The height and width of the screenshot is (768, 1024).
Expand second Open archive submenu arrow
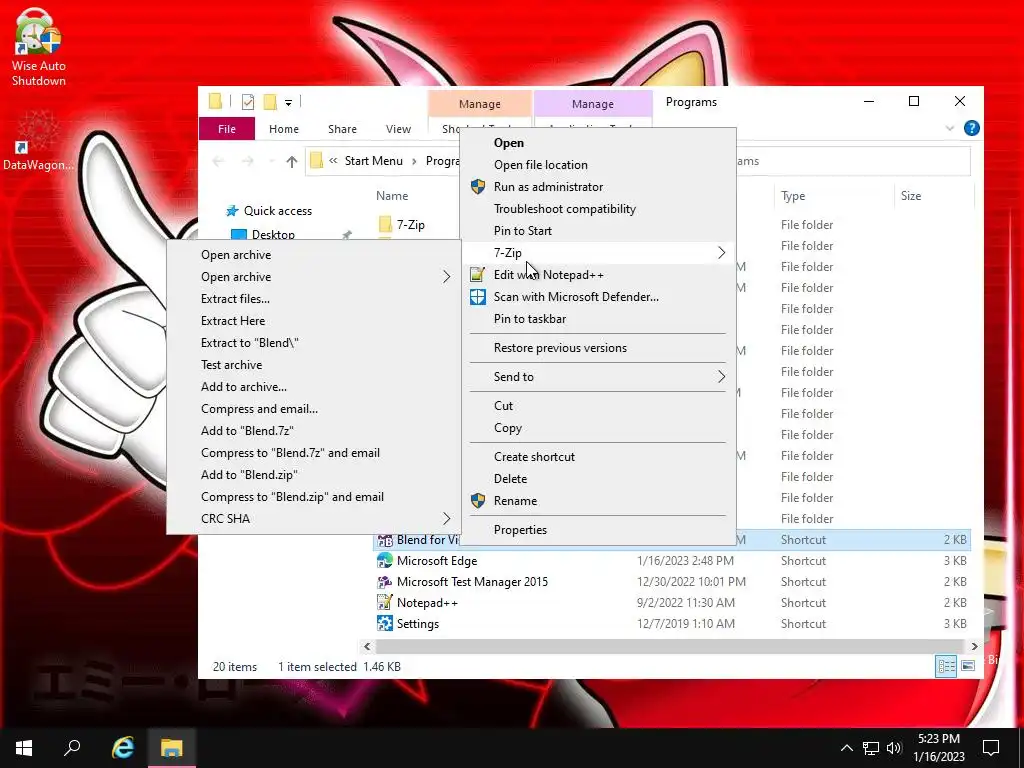(446, 277)
